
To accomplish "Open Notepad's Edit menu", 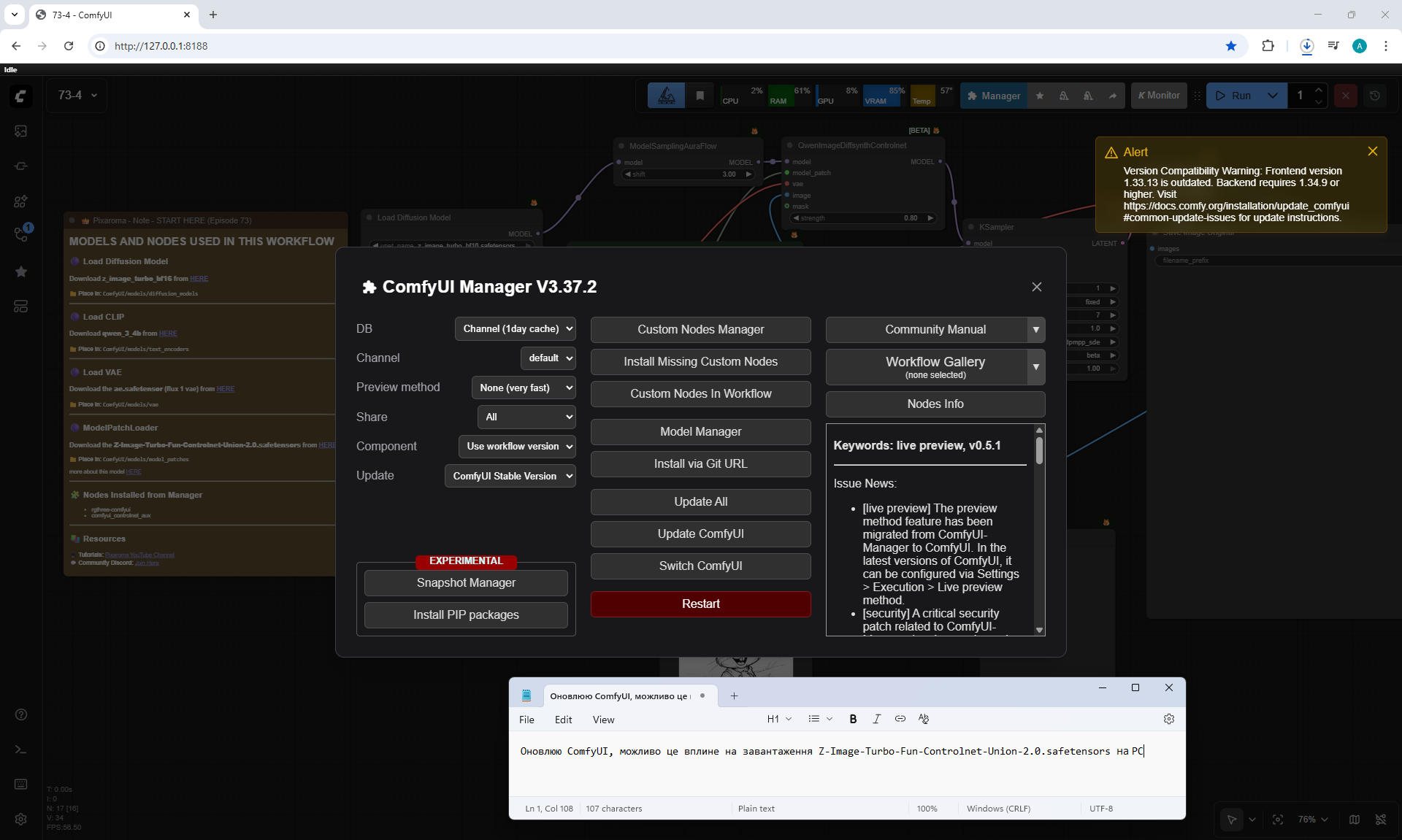I will pyautogui.click(x=563, y=720).
